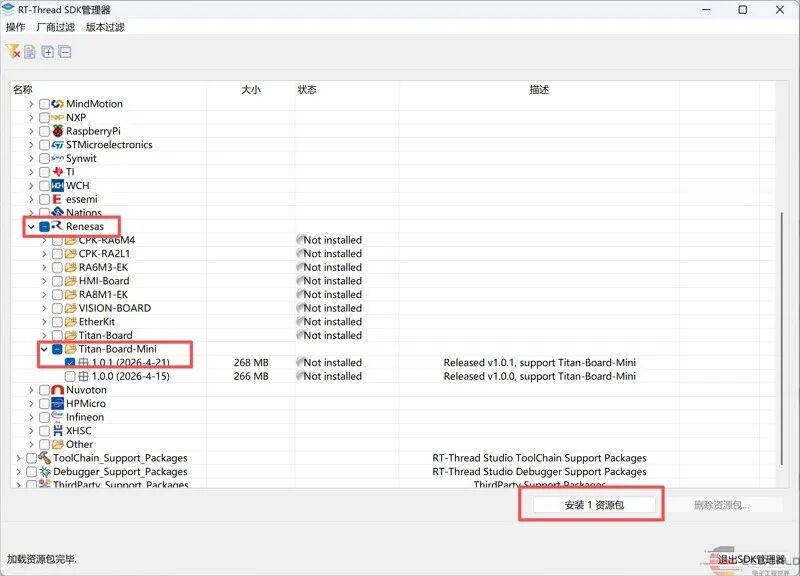Viewport: 800px width, 576px height.
Task: Check the CPK-RA2L1 checkbox
Action: point(57,254)
